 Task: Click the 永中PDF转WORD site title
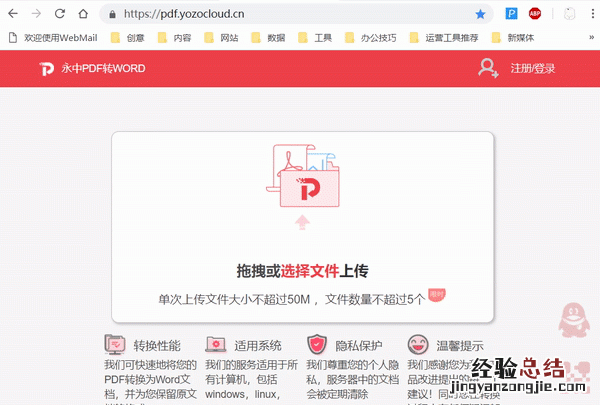click(x=103, y=69)
